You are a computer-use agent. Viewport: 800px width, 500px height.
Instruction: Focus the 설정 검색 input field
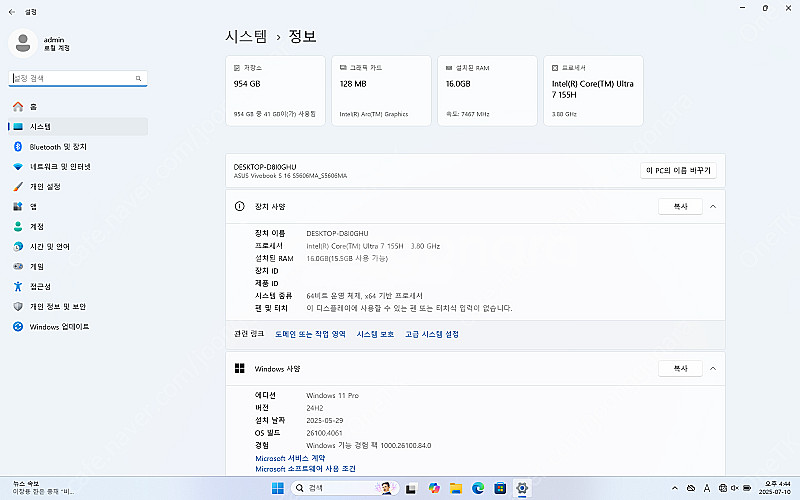(78, 79)
